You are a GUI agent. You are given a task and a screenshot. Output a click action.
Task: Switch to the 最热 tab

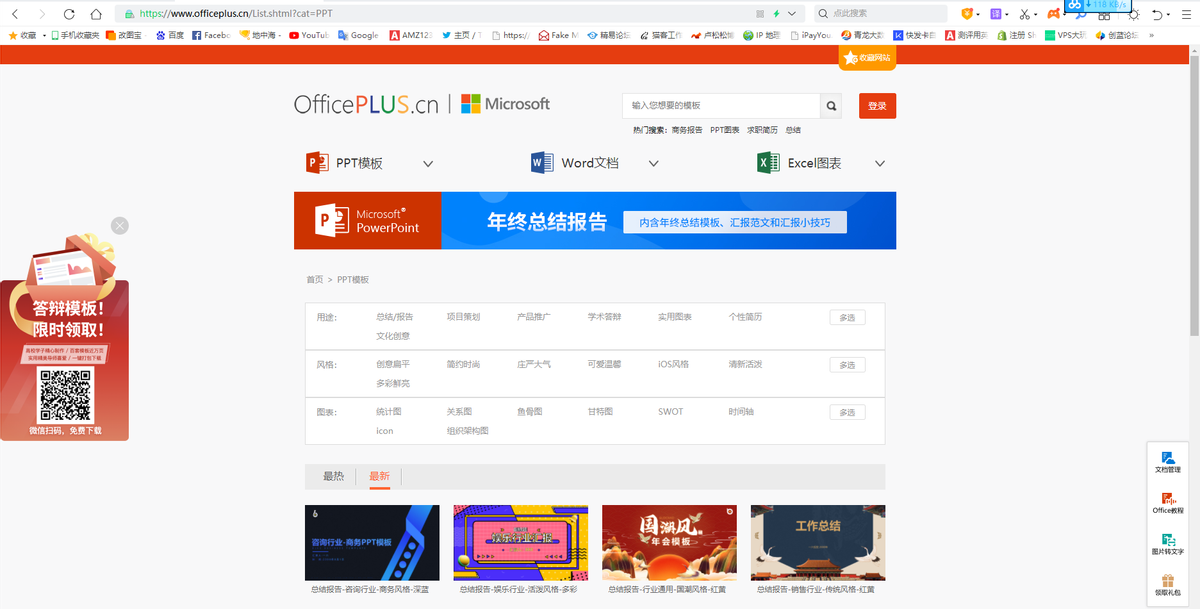(333, 476)
